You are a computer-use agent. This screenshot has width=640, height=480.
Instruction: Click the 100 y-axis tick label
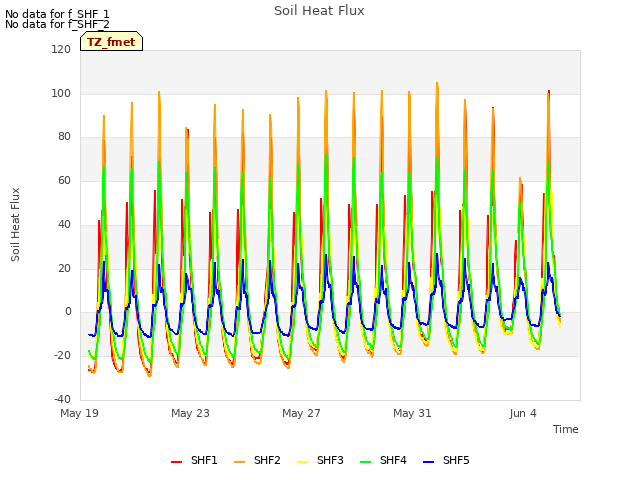click(x=61, y=93)
